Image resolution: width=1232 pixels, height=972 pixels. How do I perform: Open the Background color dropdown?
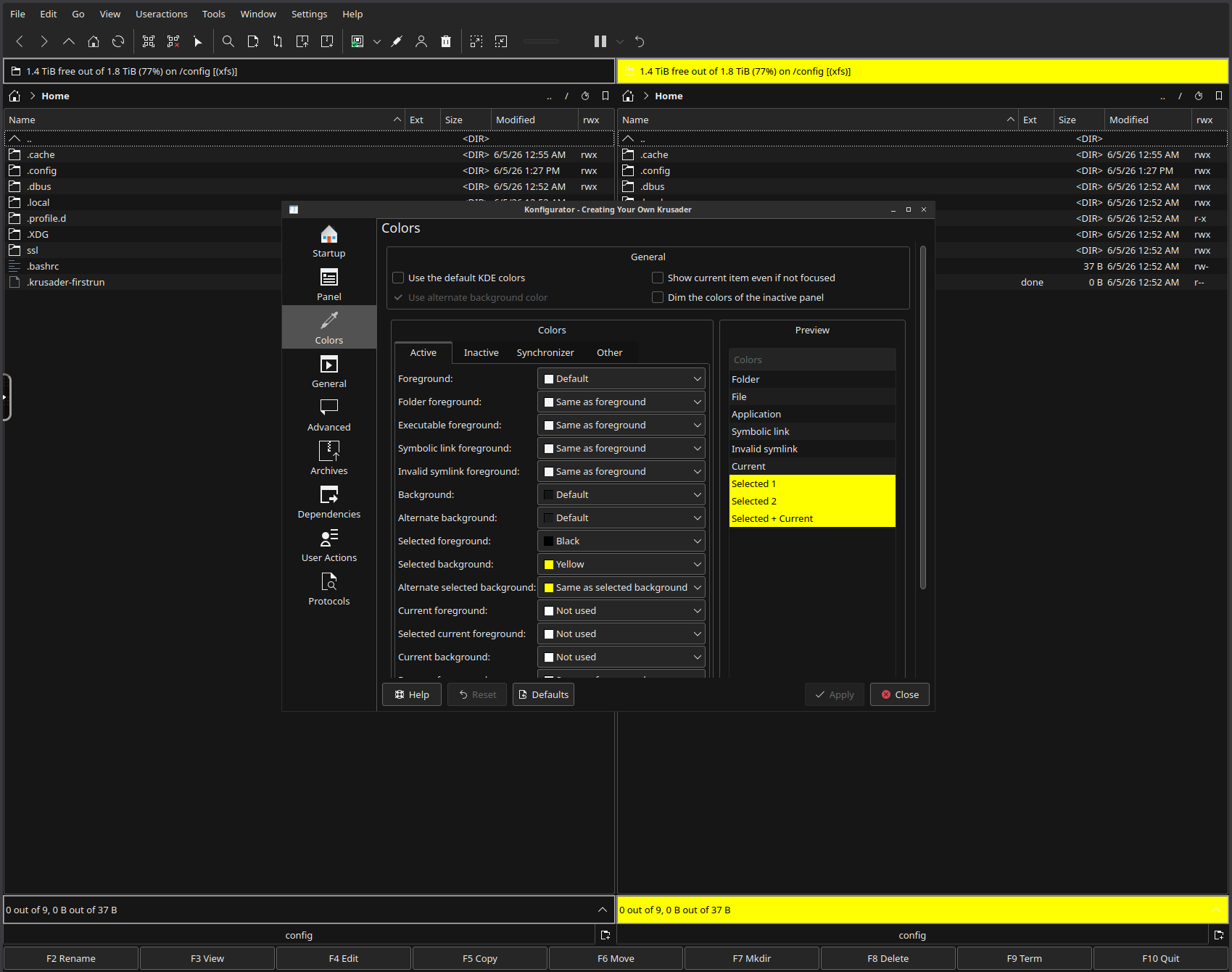click(621, 494)
